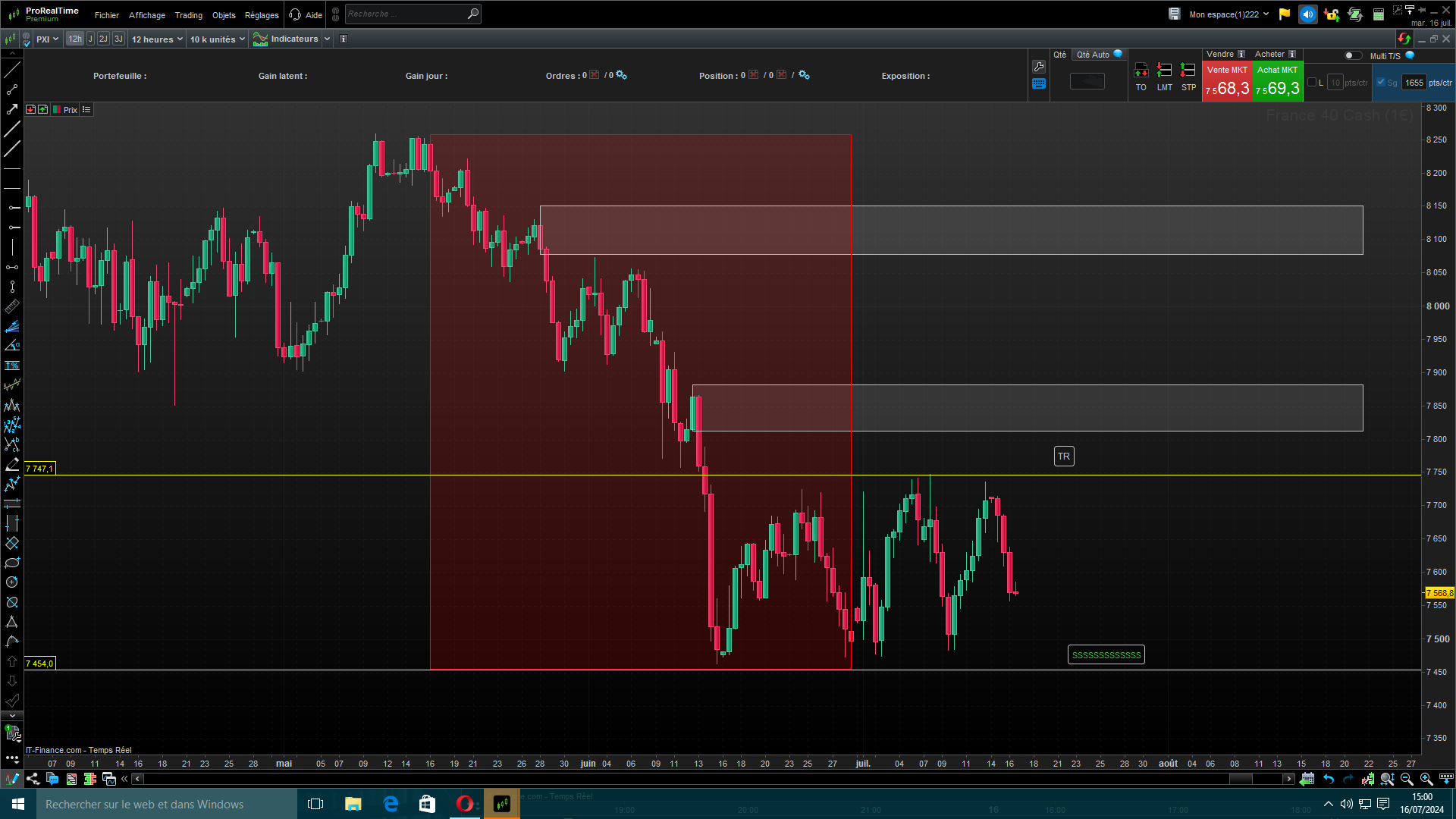
Task: Expand the 12 heures timeframe dropdown
Action: click(x=157, y=39)
